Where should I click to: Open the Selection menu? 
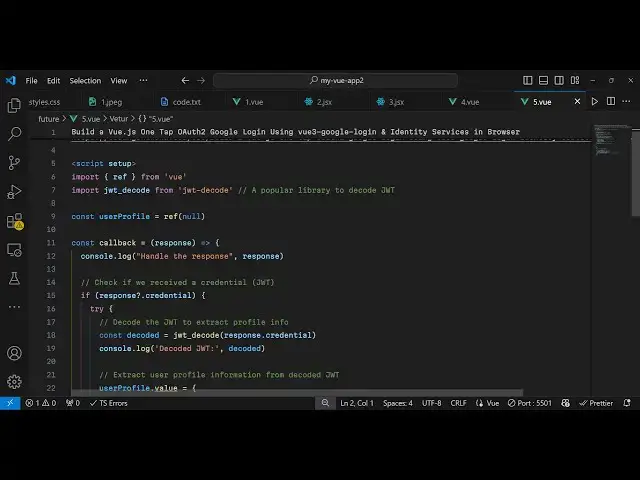[85, 81]
